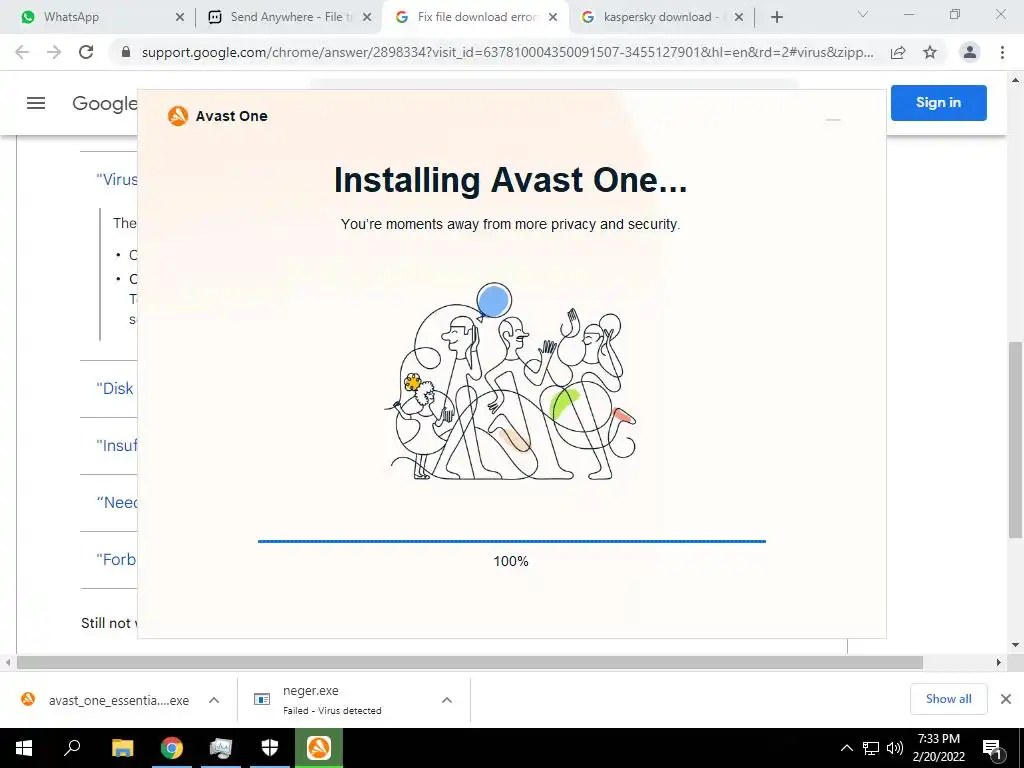Open the Google Help hamburger menu
1024x768 pixels.
point(36,103)
